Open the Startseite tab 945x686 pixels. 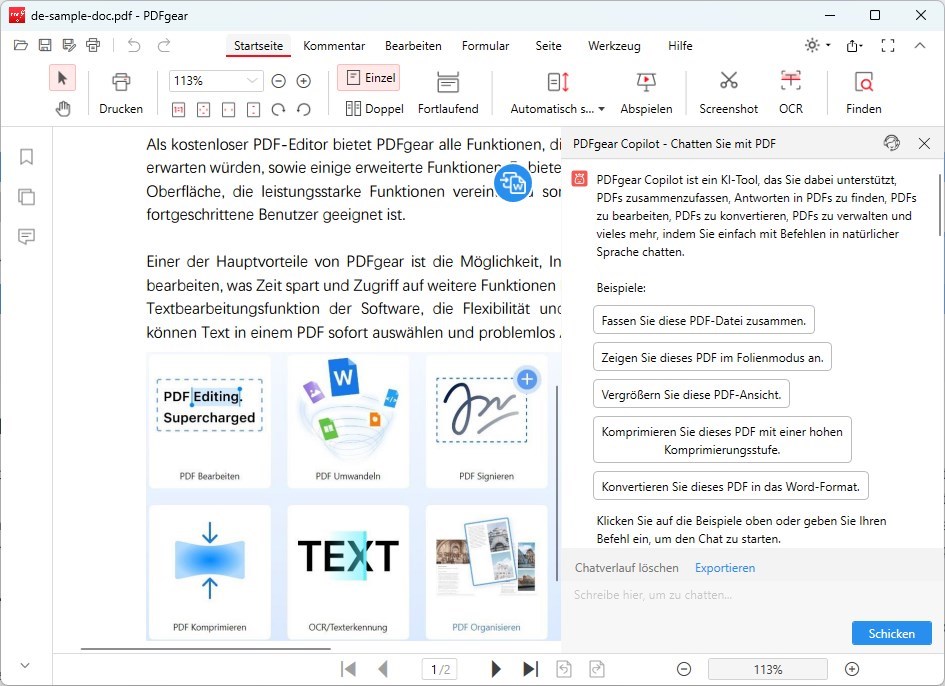[x=258, y=46]
